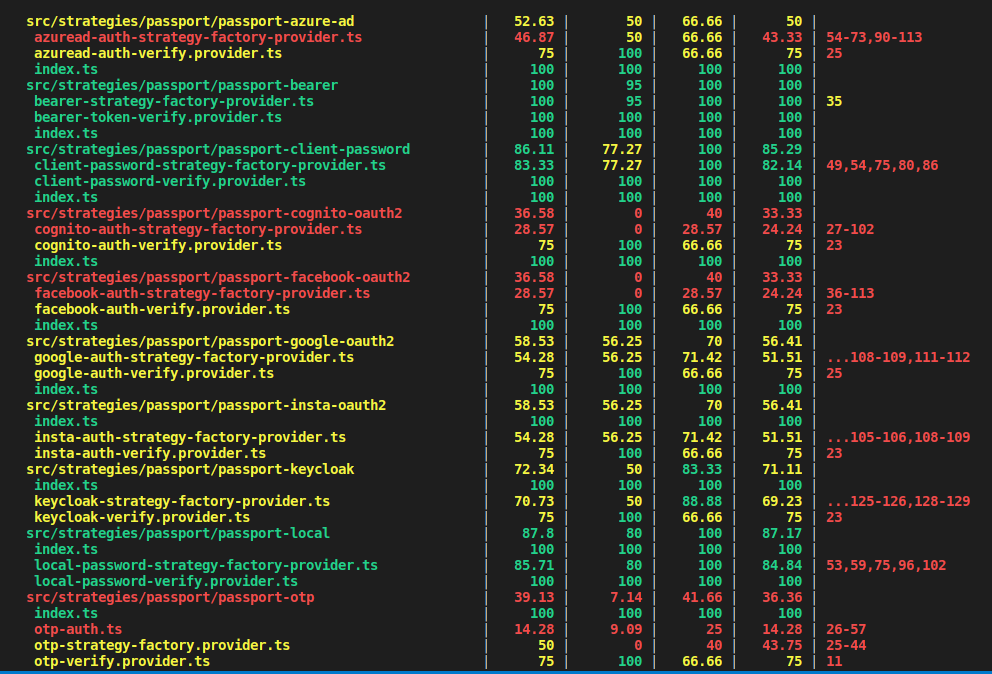Screen dimensions: 992x674
Task: Click uncovered lines ...125-126,128-129
Action: coord(898,501)
